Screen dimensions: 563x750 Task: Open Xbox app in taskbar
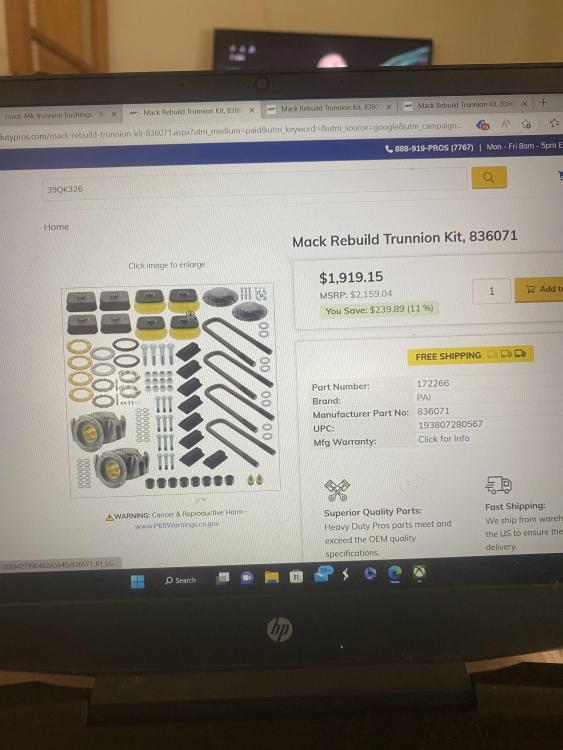tap(419, 573)
